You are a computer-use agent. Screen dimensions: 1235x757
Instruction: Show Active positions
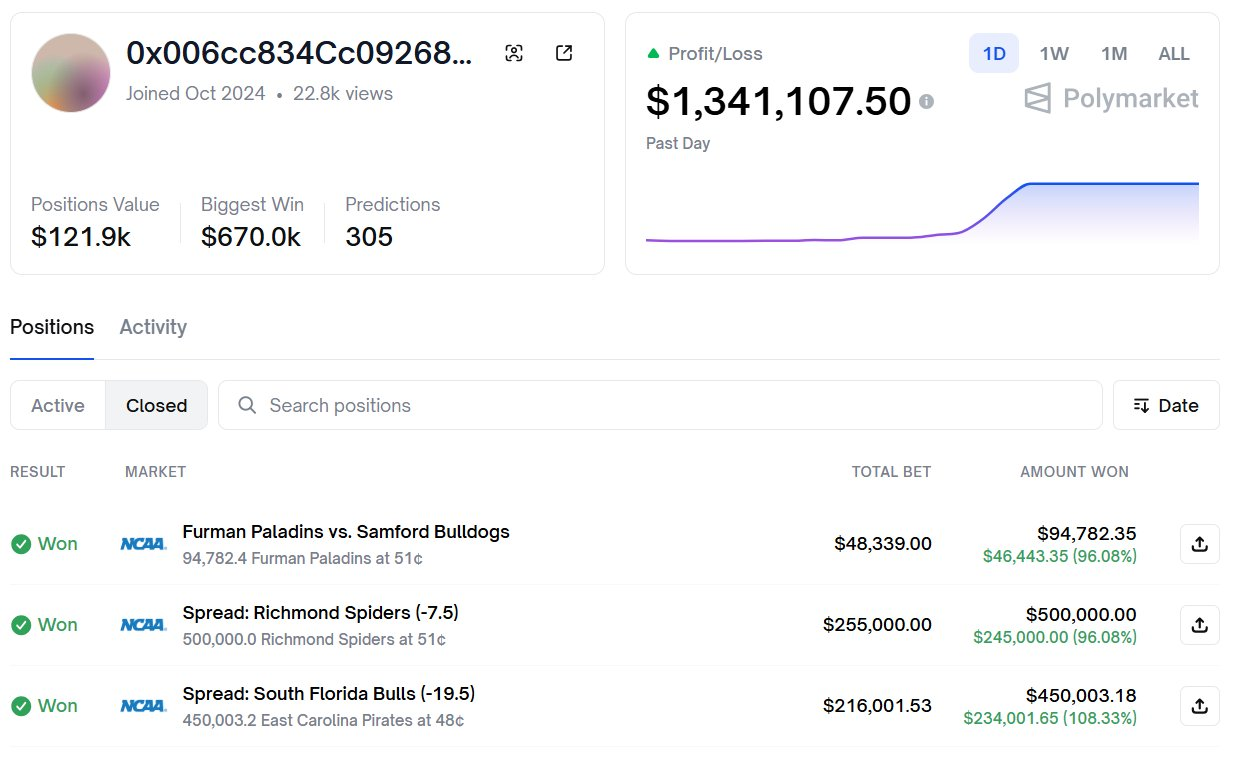[x=58, y=405]
